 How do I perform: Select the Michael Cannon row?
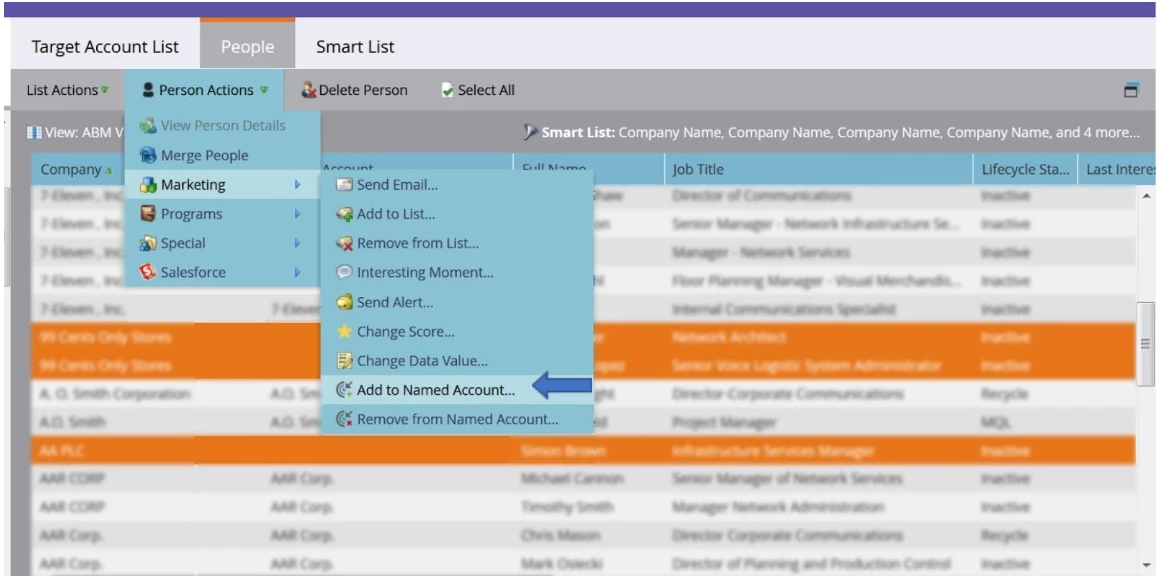(583, 479)
